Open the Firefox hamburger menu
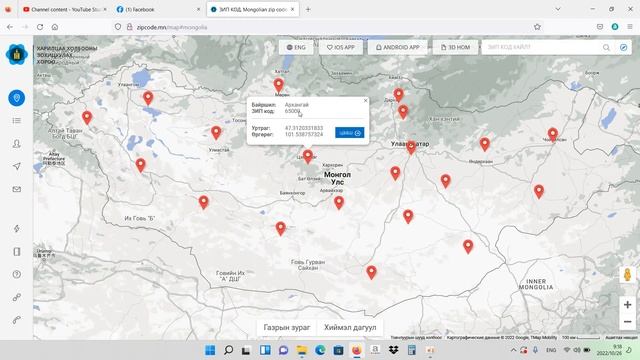The image size is (640, 360). (630, 27)
